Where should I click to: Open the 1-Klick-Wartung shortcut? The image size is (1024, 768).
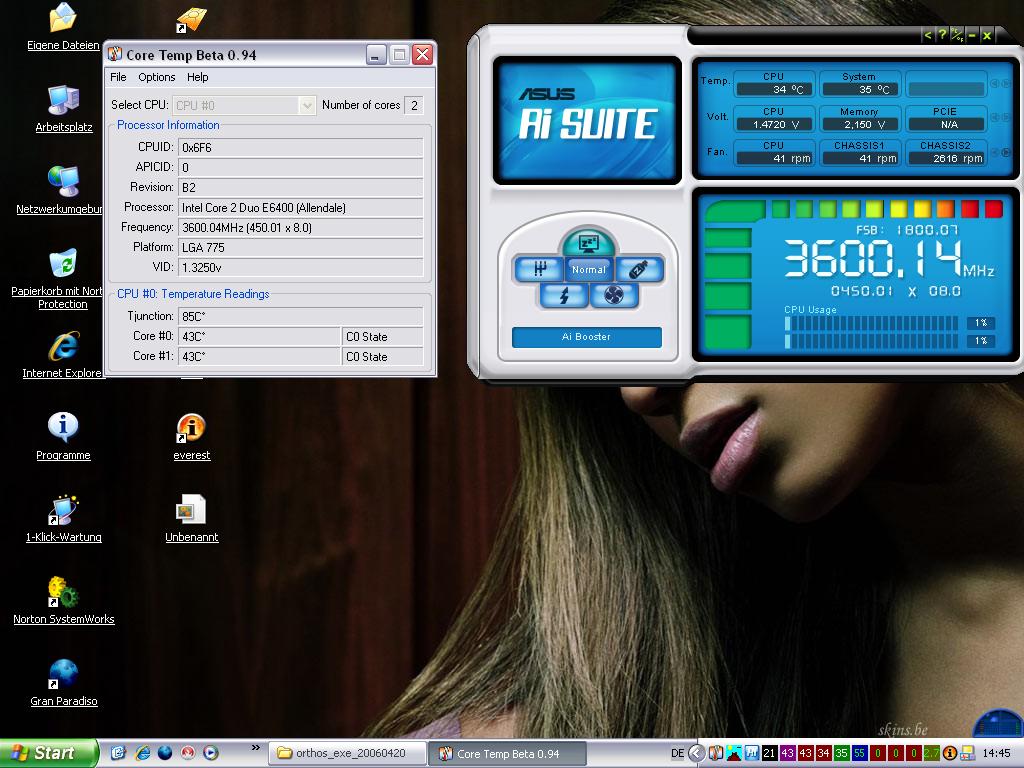click(x=63, y=519)
